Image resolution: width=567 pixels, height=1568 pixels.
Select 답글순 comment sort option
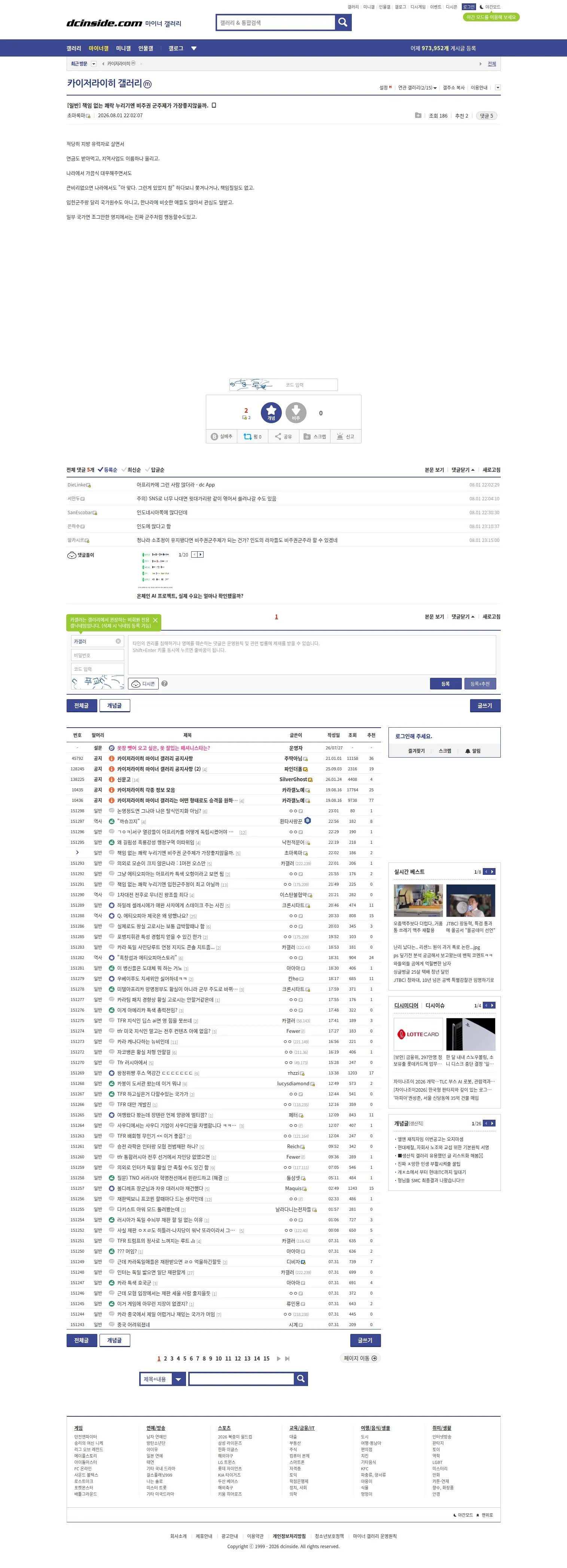[x=155, y=470]
